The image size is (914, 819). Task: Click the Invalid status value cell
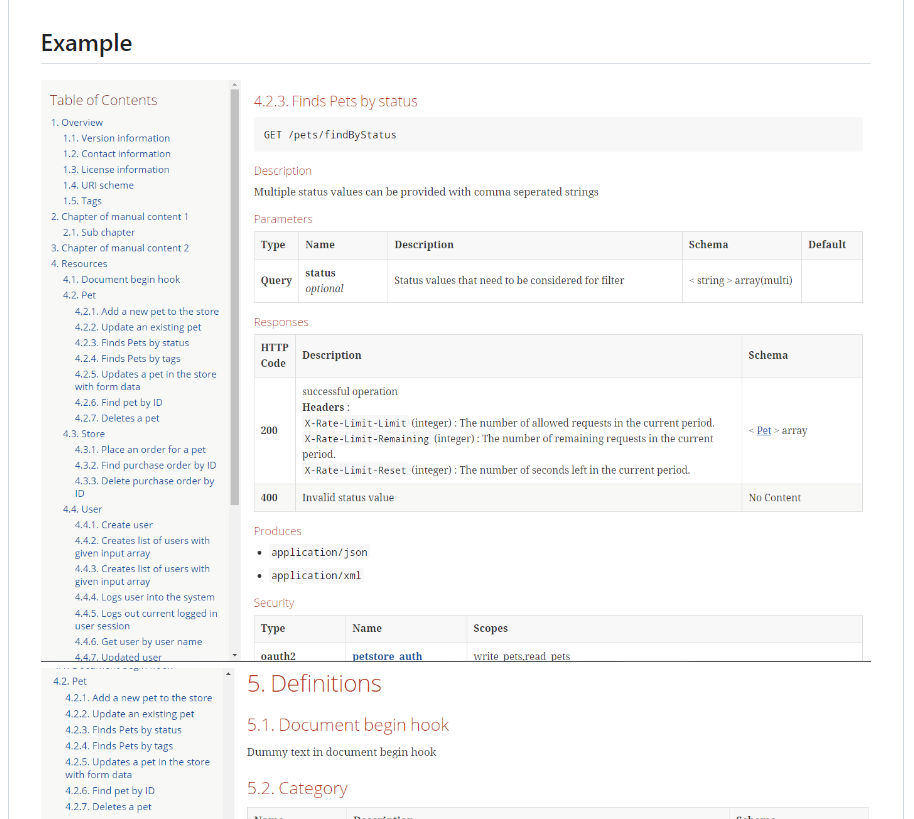pos(518,497)
